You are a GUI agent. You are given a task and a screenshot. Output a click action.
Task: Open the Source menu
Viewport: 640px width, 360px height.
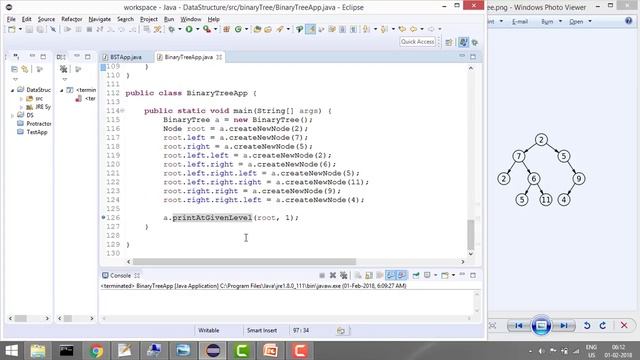tap(46, 19)
